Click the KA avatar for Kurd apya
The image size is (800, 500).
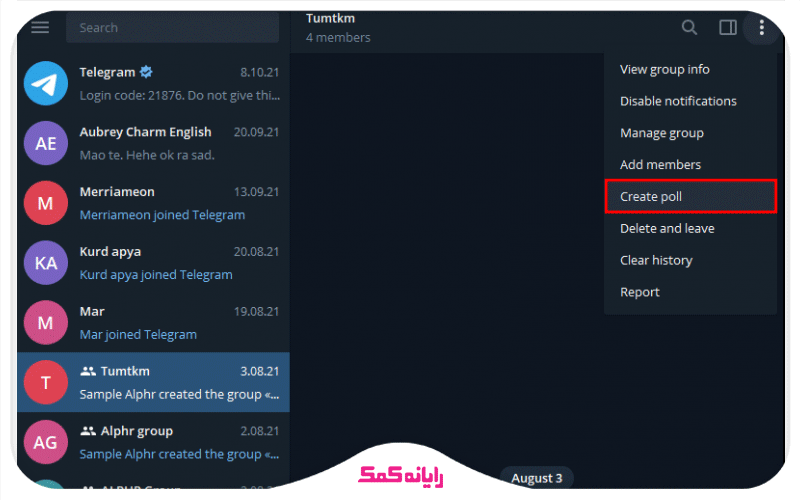click(x=46, y=263)
